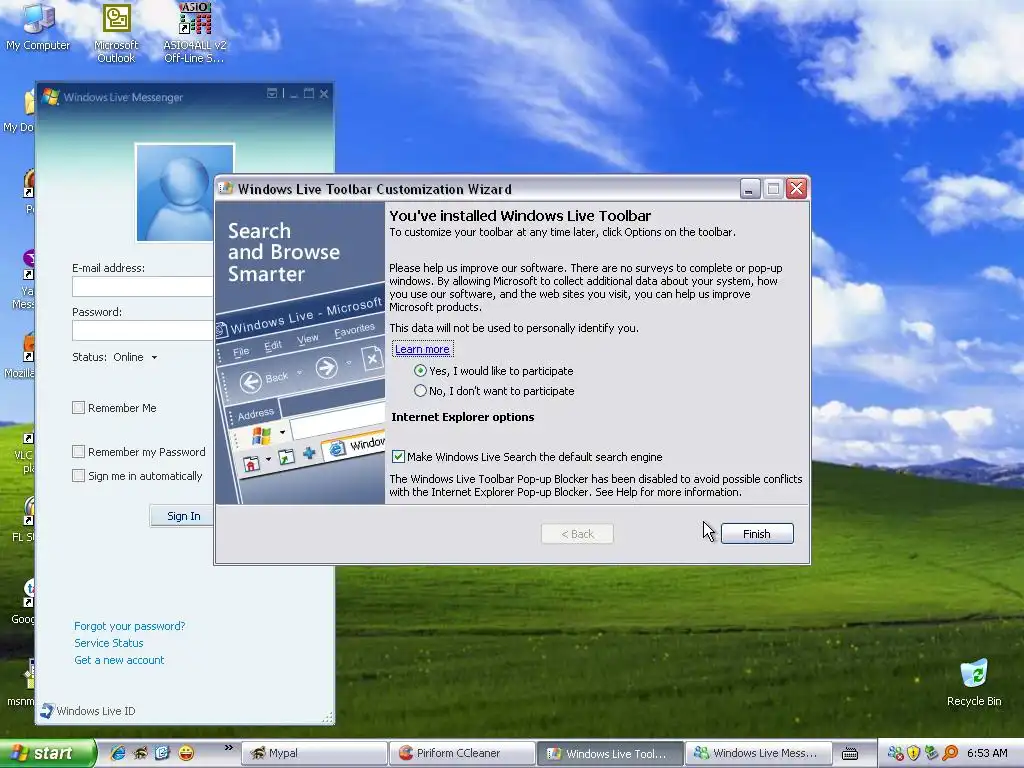Open ASIO4ALL v2 Off-Line Settings shortcut
1024x768 pixels.
[195, 33]
